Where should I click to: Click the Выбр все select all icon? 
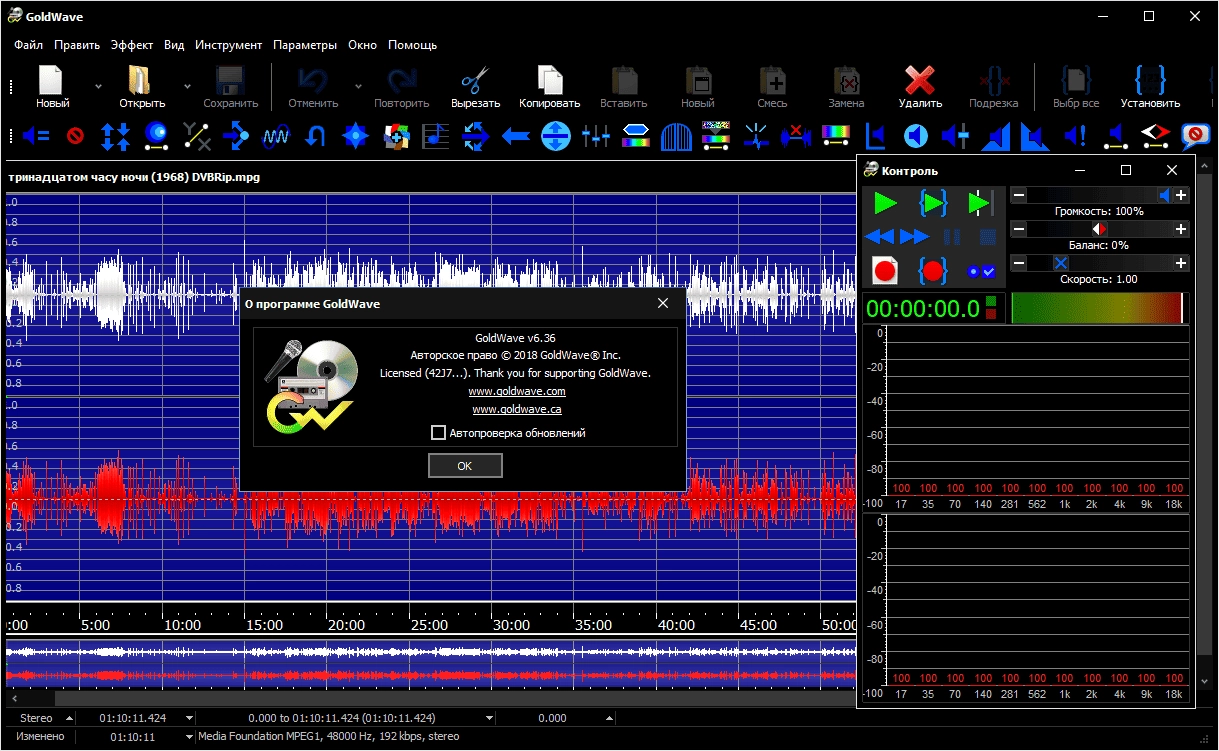[1075, 80]
